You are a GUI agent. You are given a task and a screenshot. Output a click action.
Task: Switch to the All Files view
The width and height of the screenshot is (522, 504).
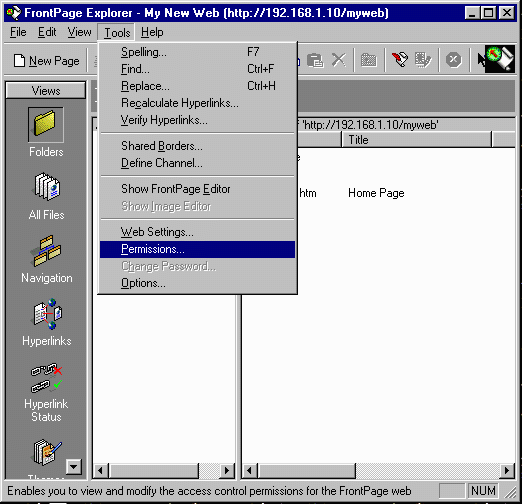point(46,187)
